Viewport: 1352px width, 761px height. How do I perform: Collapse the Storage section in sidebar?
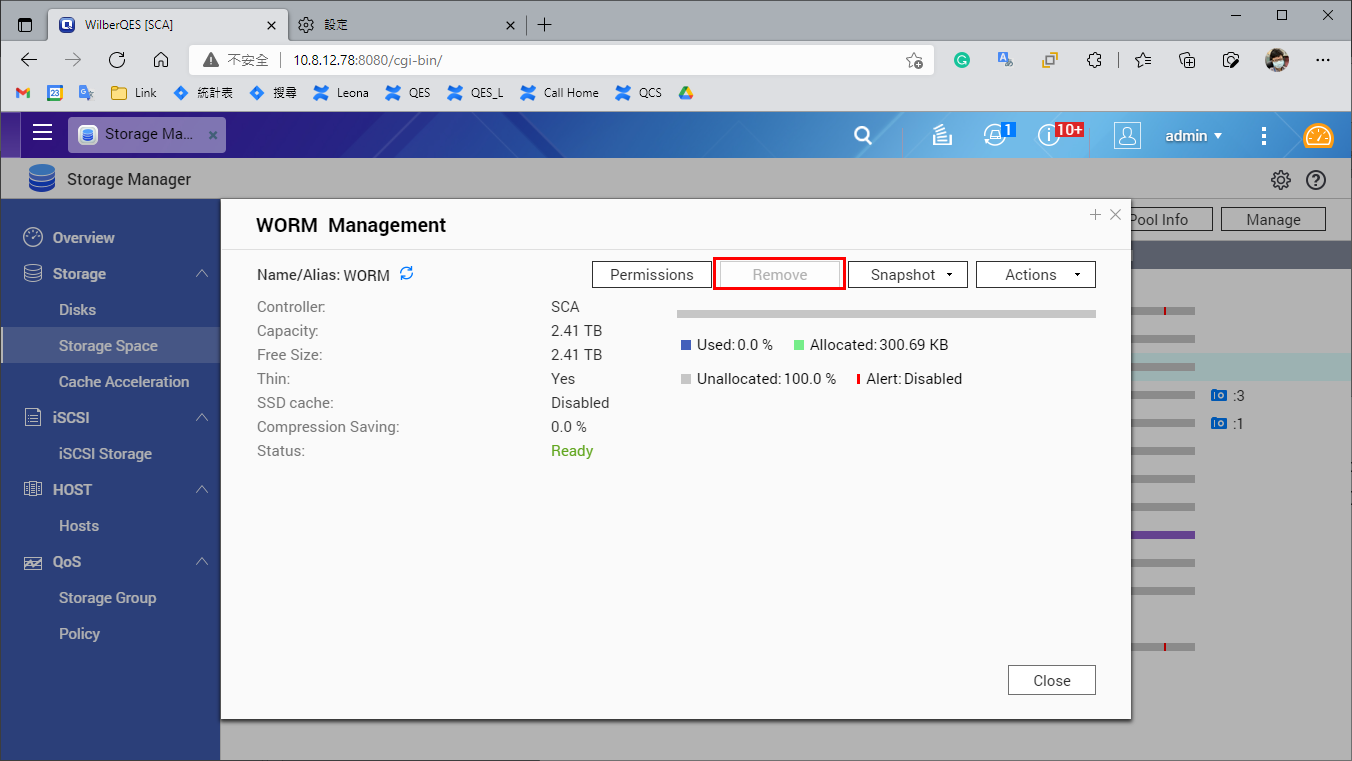tap(201, 274)
